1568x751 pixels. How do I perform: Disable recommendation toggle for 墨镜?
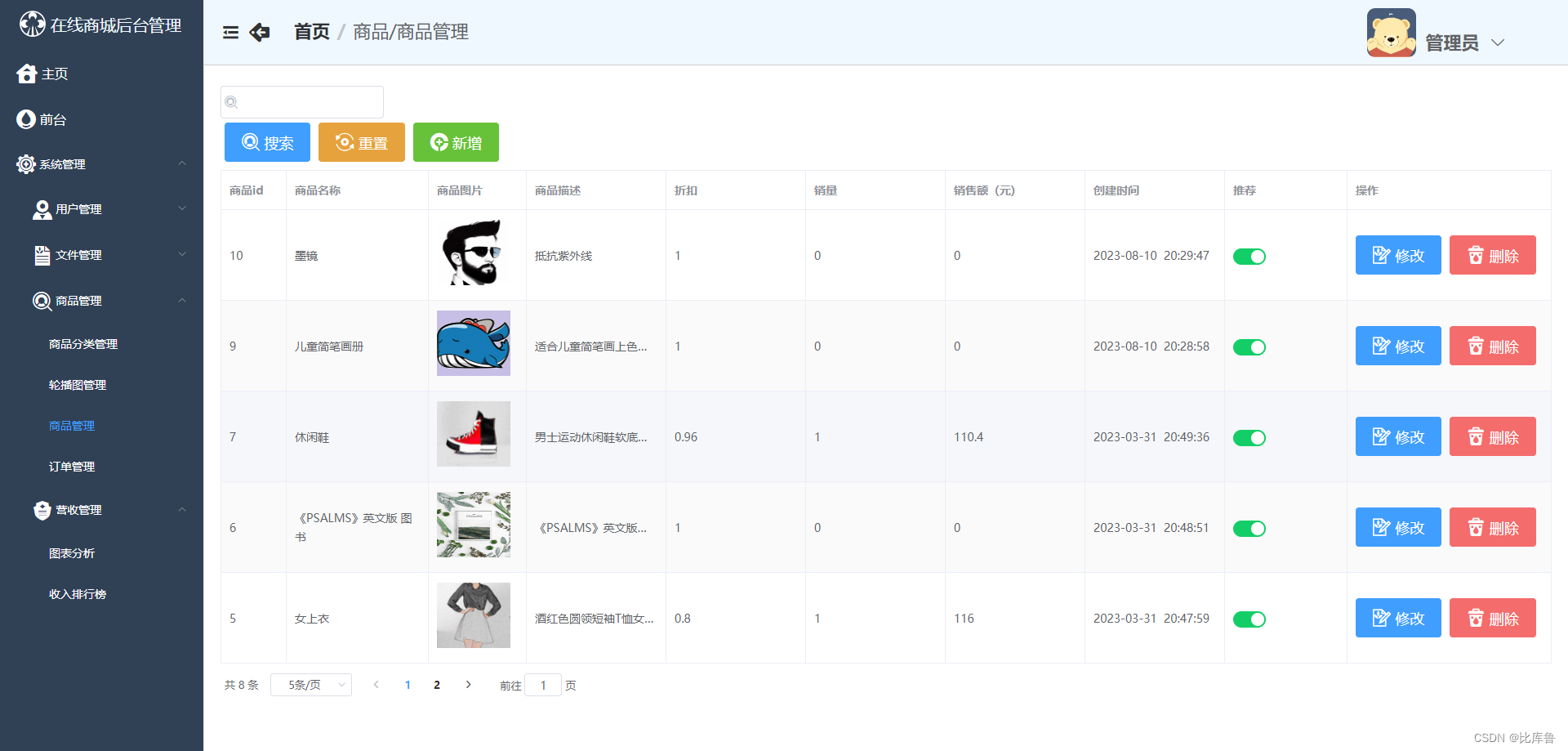point(1249,256)
